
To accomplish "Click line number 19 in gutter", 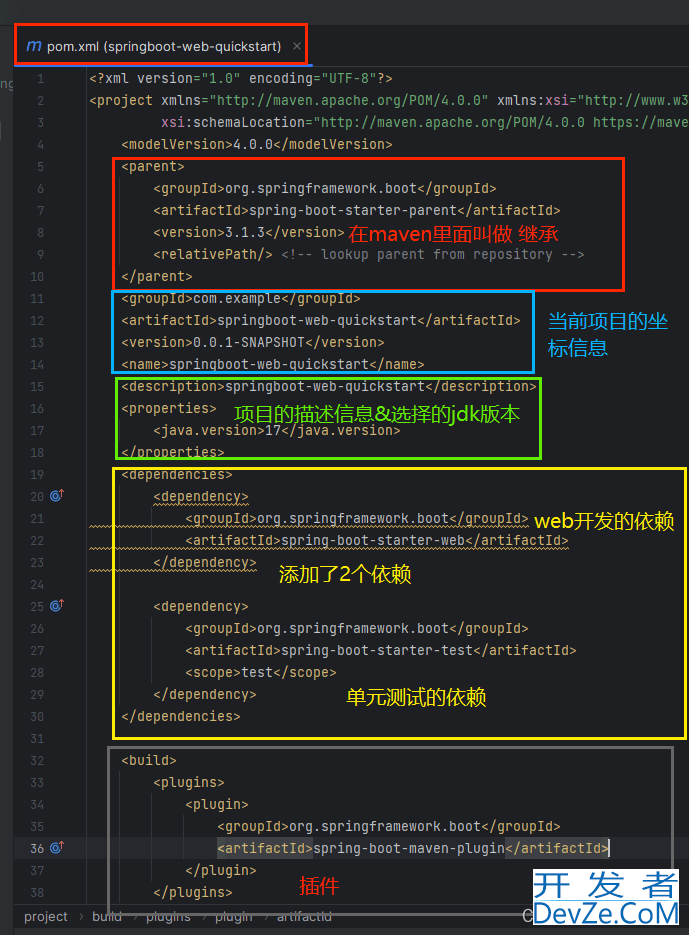I will click(37, 475).
